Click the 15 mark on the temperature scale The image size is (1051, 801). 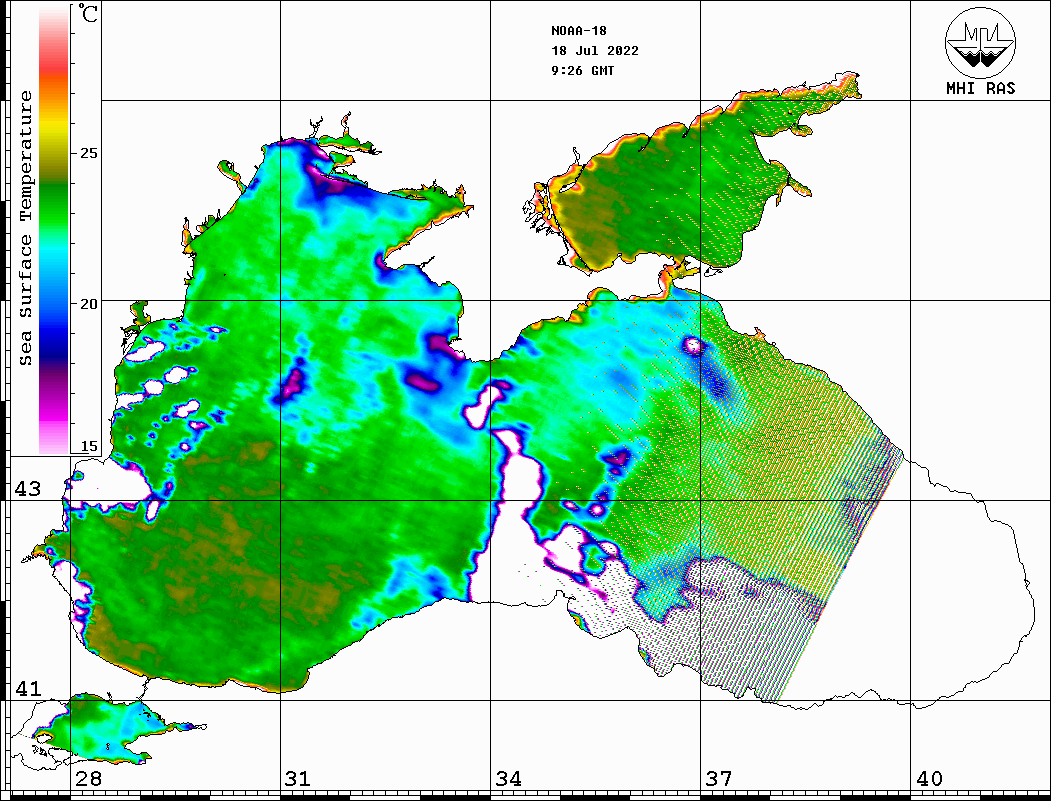[x=88, y=446]
